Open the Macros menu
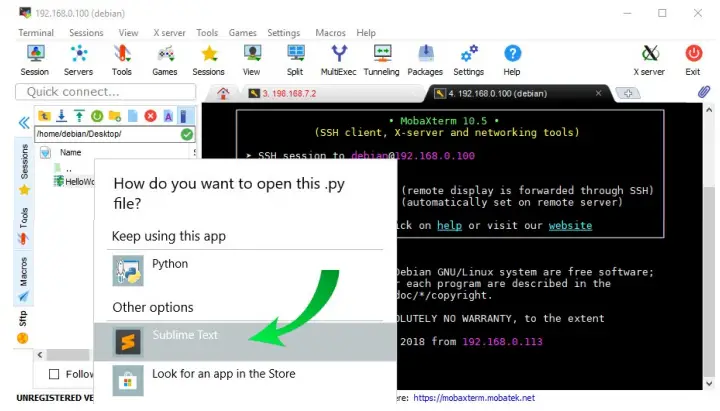 click(330, 33)
